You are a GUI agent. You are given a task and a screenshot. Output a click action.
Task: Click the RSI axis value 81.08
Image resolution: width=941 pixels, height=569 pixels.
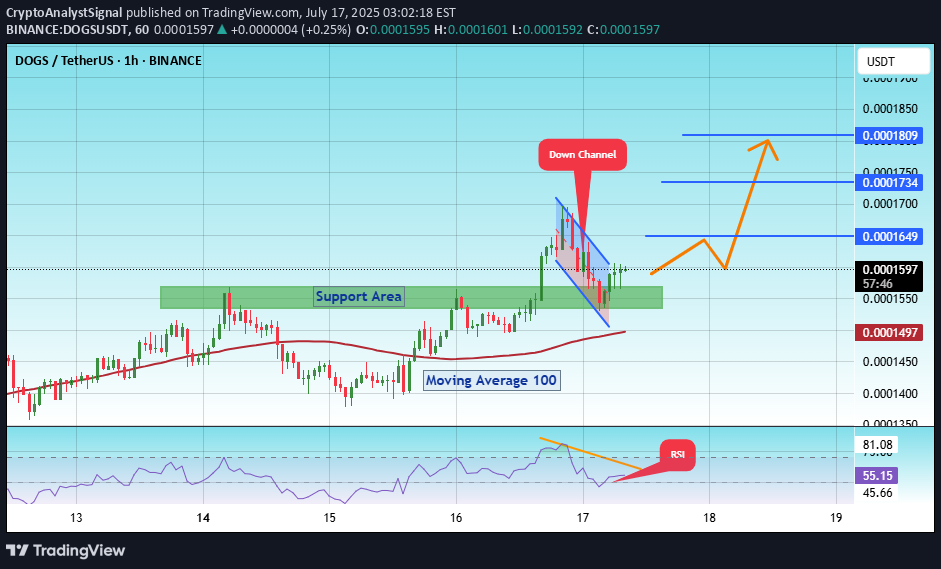point(877,445)
